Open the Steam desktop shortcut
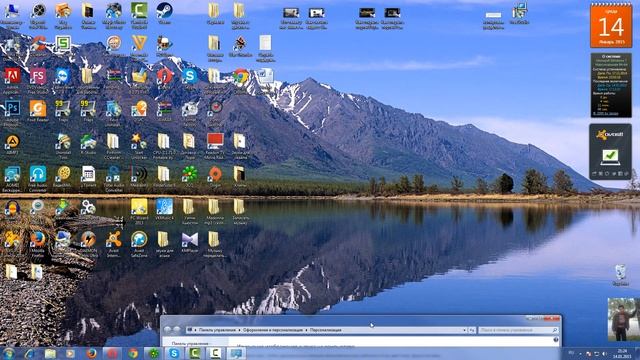The height and width of the screenshot is (360, 640). tap(164, 14)
